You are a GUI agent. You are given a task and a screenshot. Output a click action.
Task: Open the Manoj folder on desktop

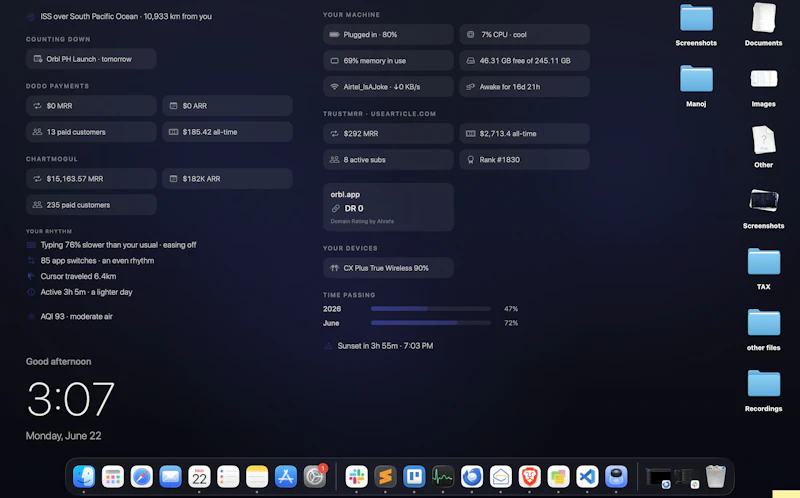tap(696, 86)
